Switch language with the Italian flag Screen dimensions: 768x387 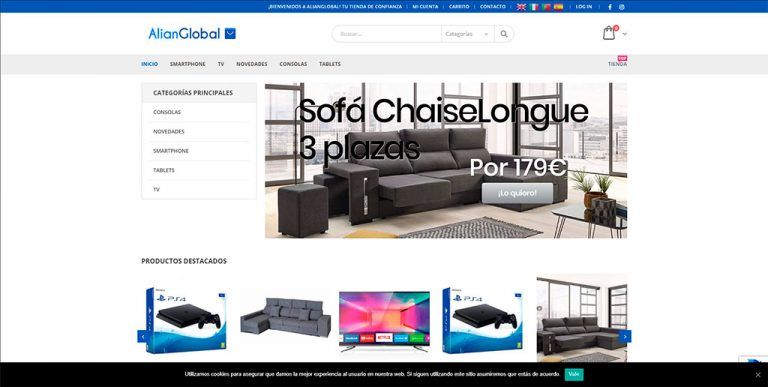click(534, 7)
